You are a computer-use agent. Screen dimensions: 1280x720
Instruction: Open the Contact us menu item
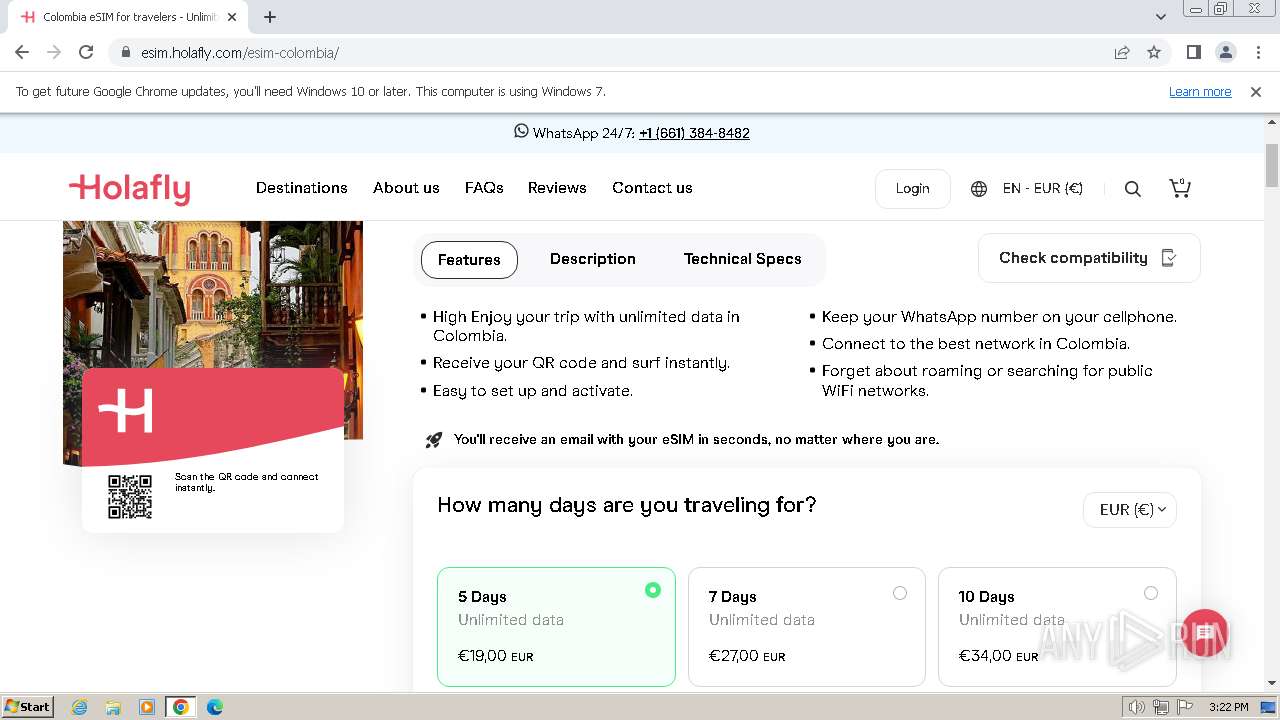[x=652, y=188]
